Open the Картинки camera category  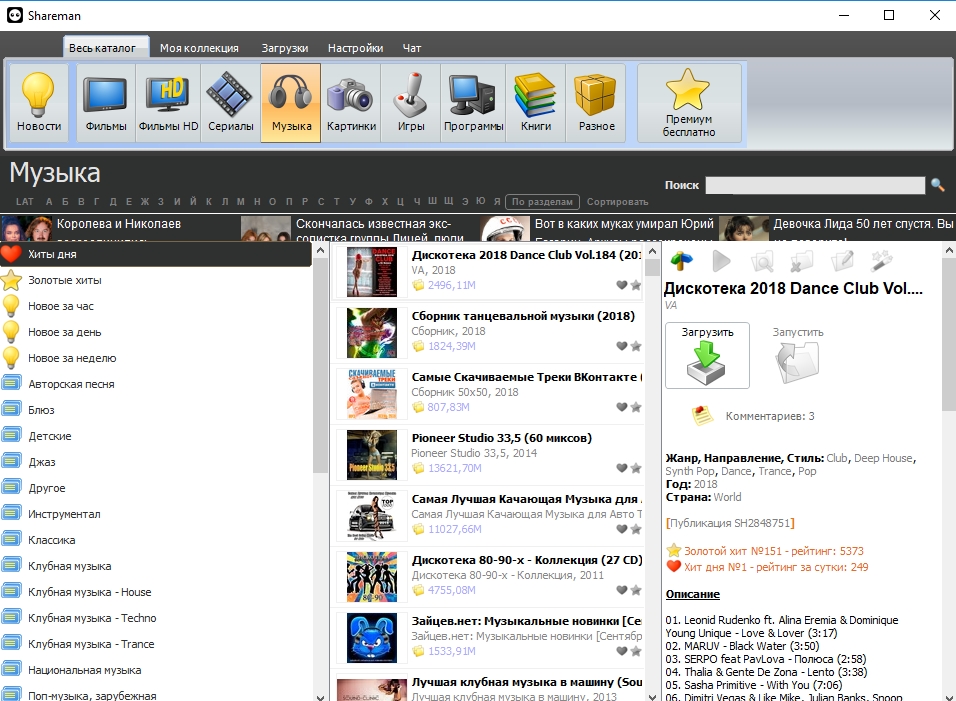point(351,102)
